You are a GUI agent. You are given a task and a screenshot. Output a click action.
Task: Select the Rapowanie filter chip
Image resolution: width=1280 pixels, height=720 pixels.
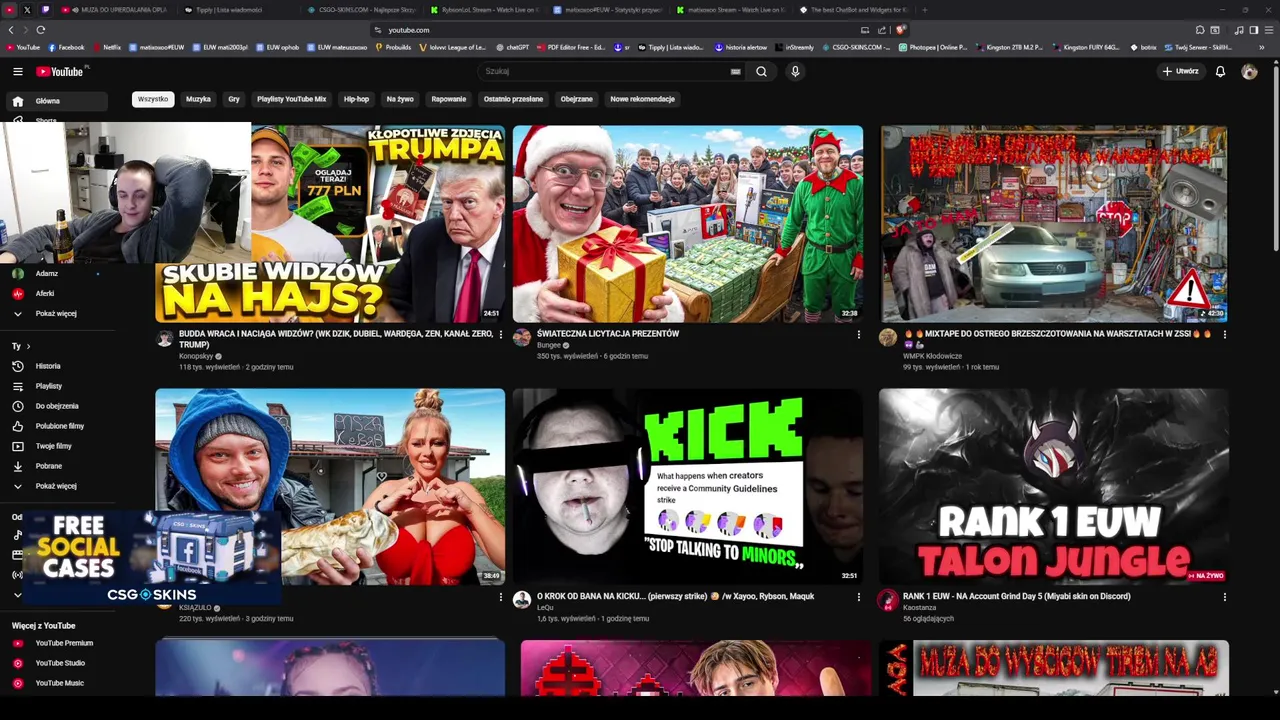[449, 99]
